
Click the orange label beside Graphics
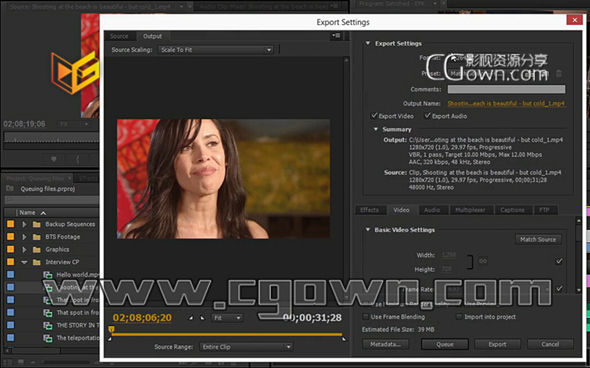pos(11,249)
